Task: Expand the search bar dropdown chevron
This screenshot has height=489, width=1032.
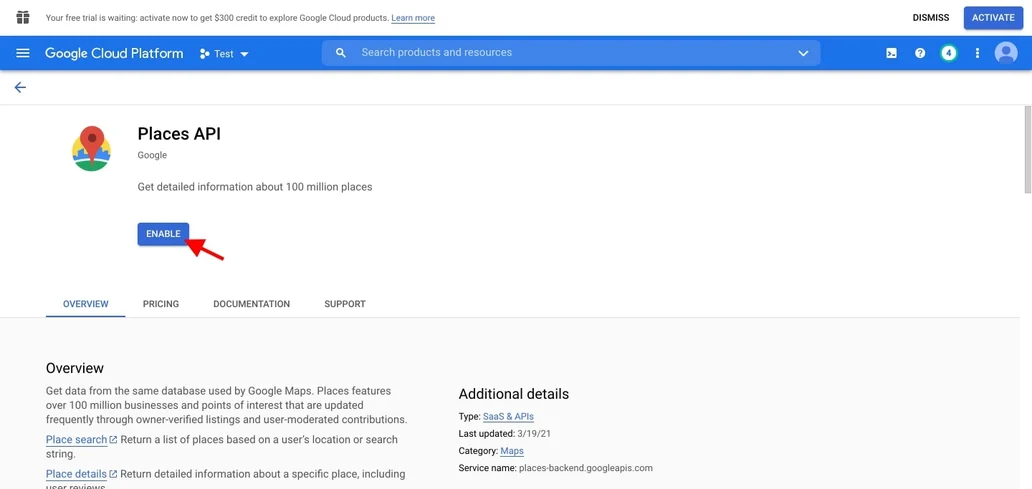Action: click(x=803, y=53)
